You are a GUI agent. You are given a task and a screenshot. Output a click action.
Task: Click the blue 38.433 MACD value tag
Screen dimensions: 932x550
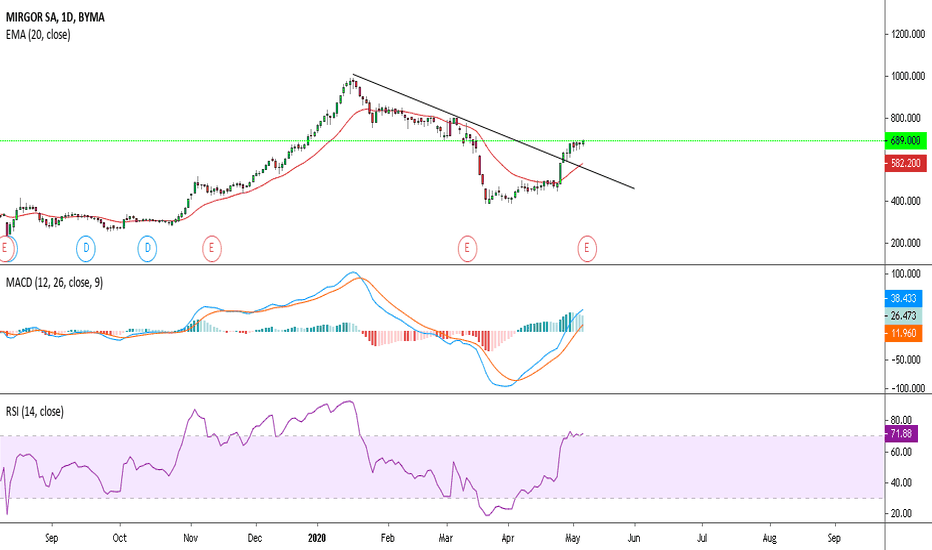(903, 298)
